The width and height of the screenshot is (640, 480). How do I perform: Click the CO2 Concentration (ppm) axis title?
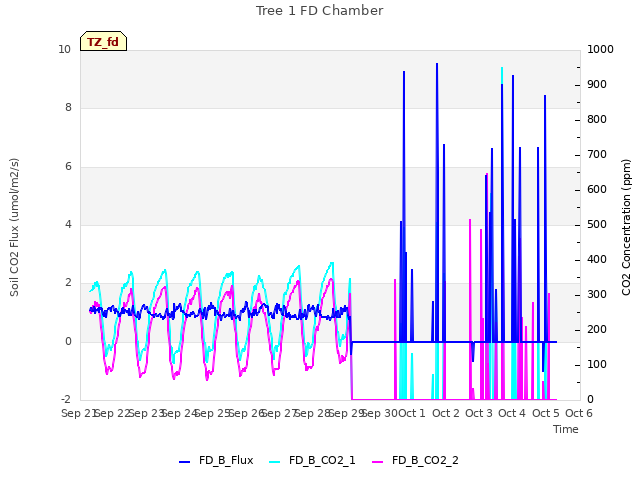click(626, 227)
